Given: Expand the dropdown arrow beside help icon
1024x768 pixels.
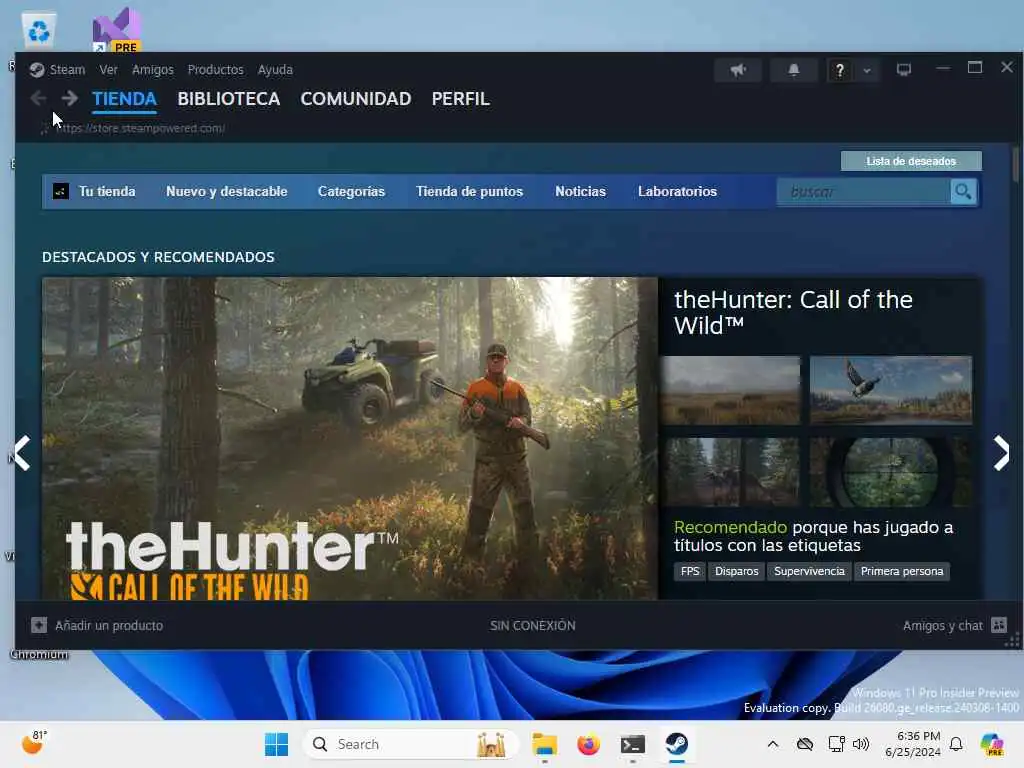Looking at the screenshot, I should click(867, 70).
